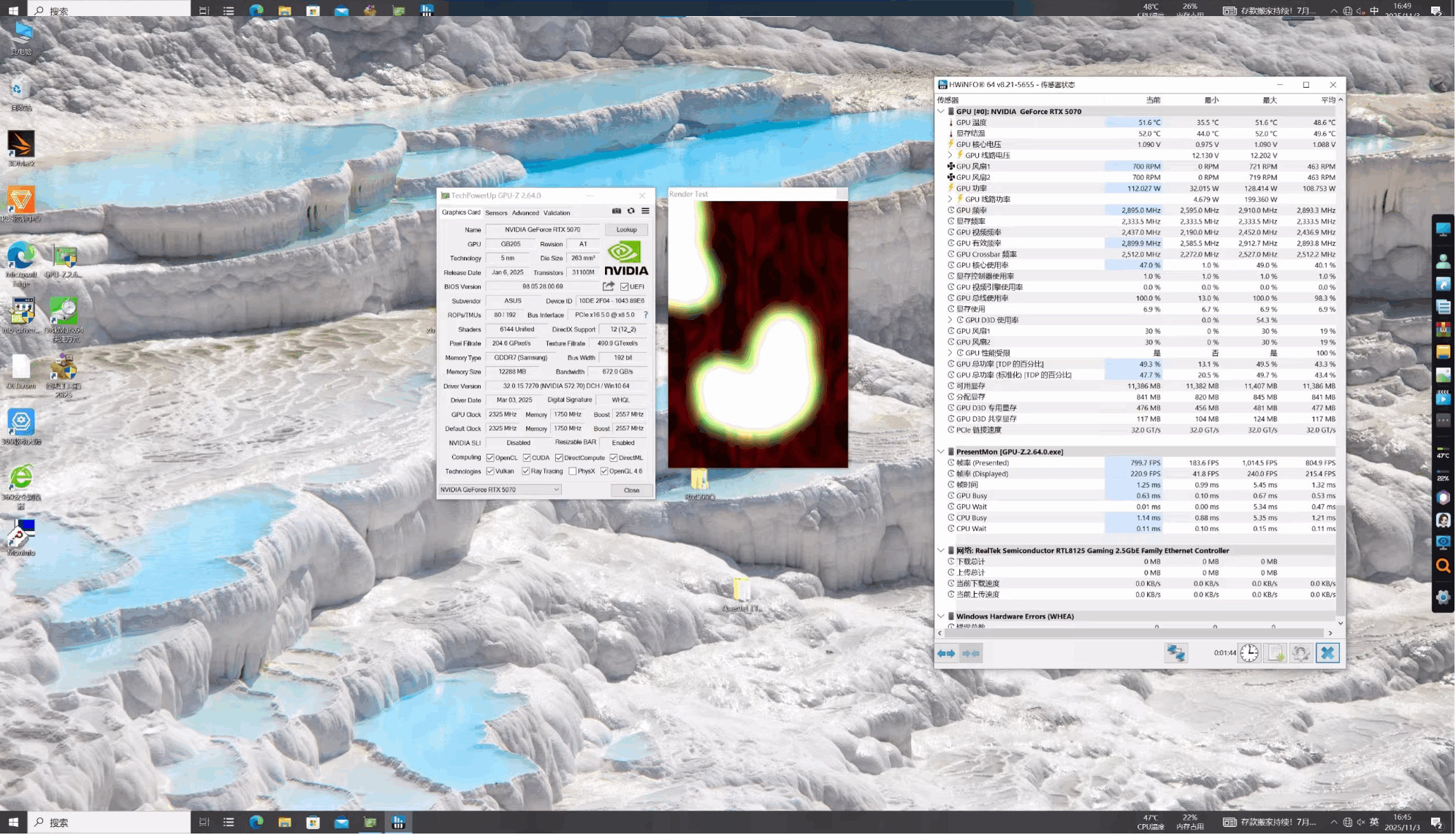Click the BIOS export share icon

[609, 286]
